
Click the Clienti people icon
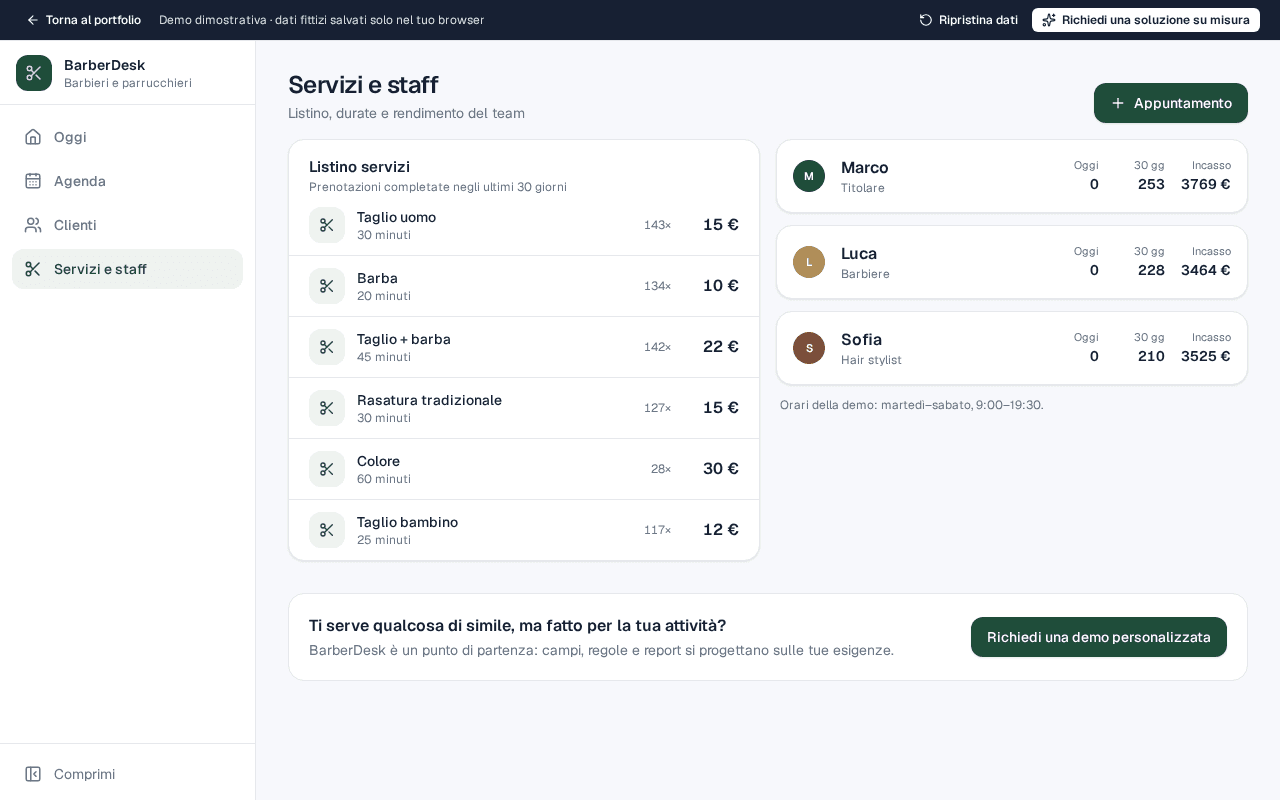33,225
